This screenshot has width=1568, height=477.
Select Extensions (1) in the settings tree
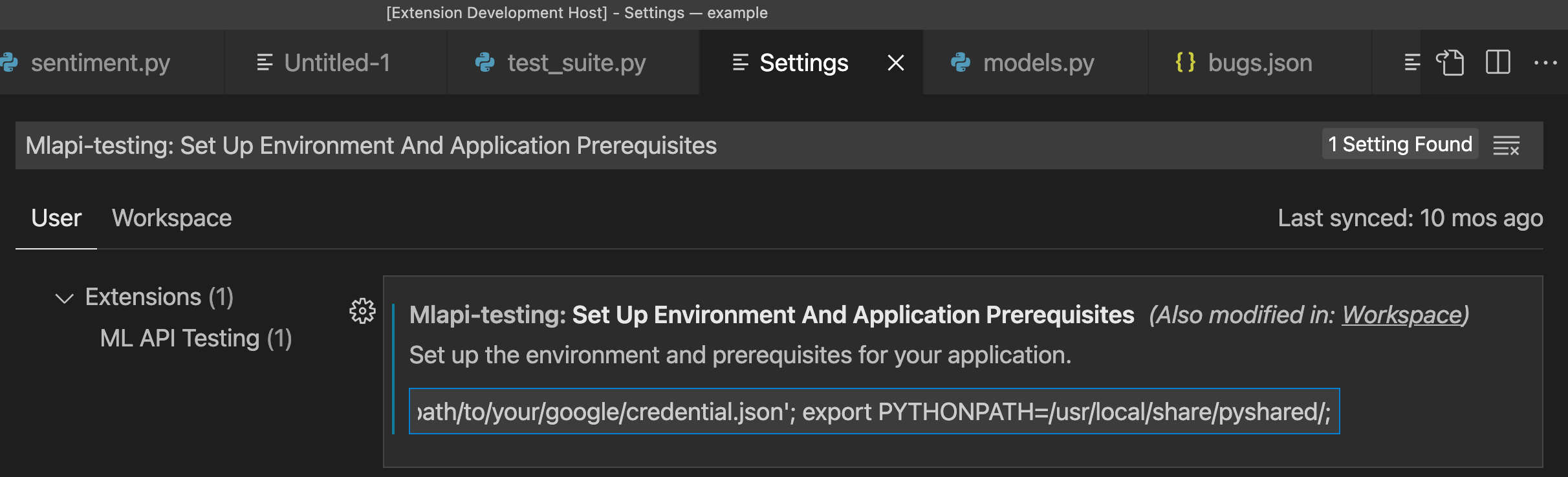pos(159,297)
